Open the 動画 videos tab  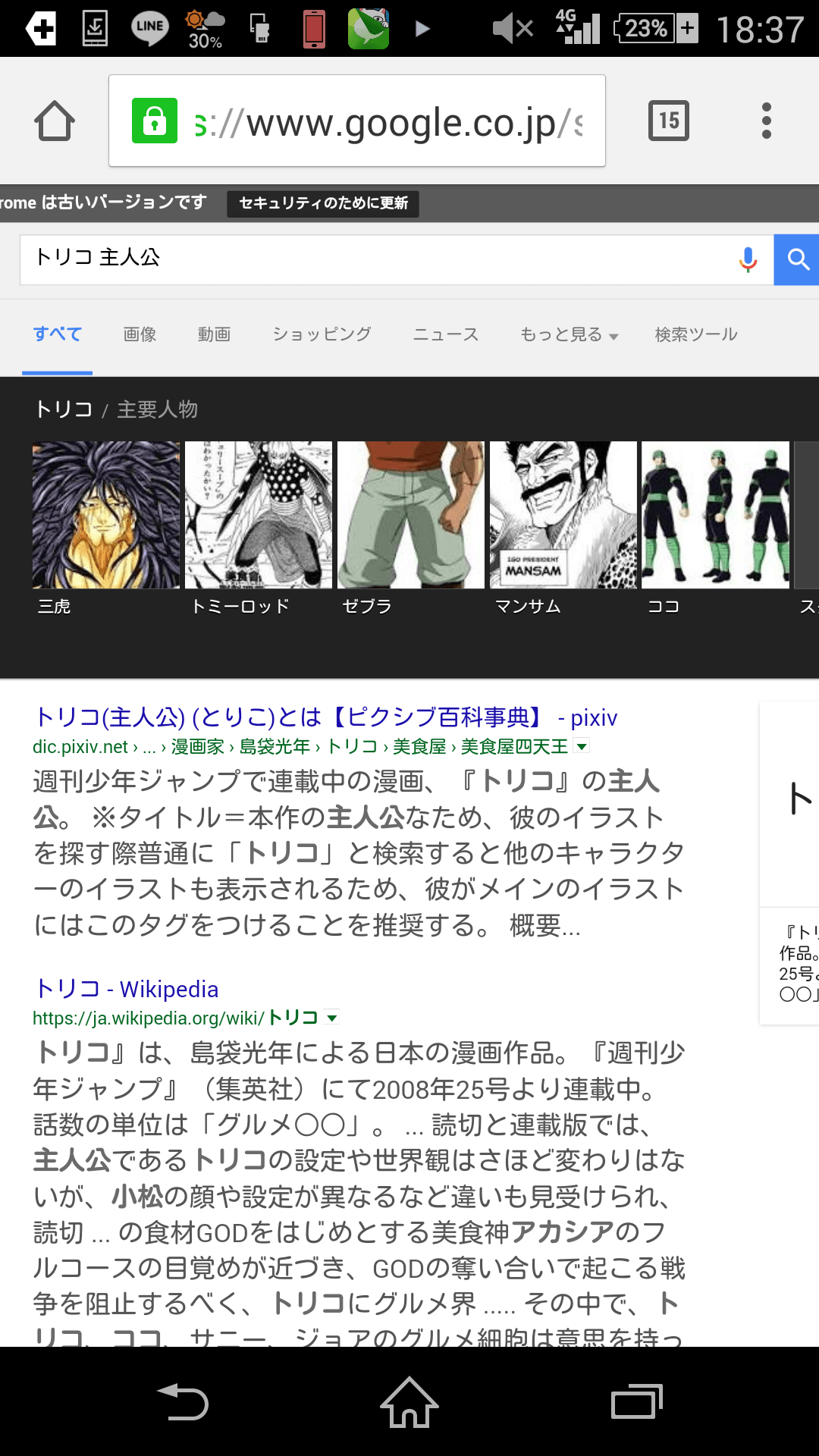[214, 334]
